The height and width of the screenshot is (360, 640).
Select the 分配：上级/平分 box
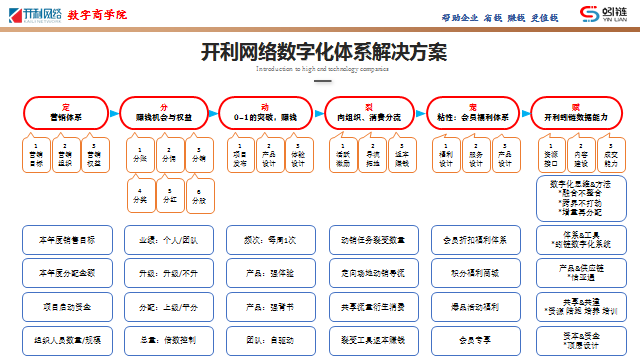click(169, 307)
